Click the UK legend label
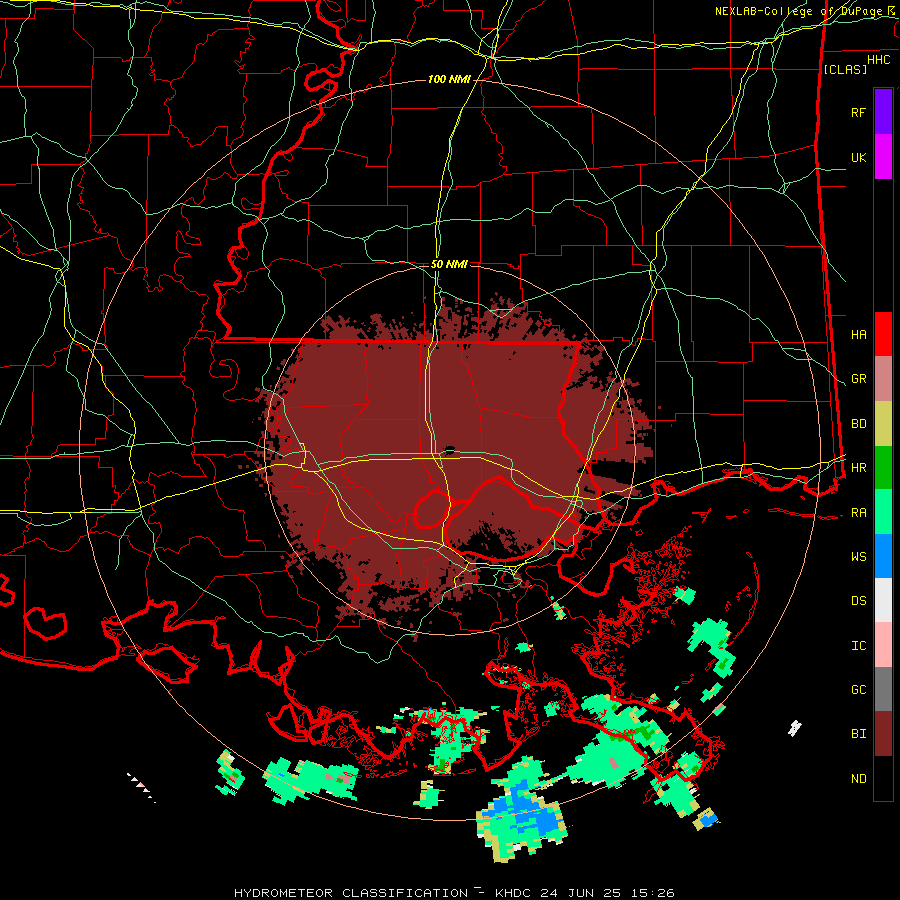This screenshot has width=900, height=900. [x=858, y=157]
